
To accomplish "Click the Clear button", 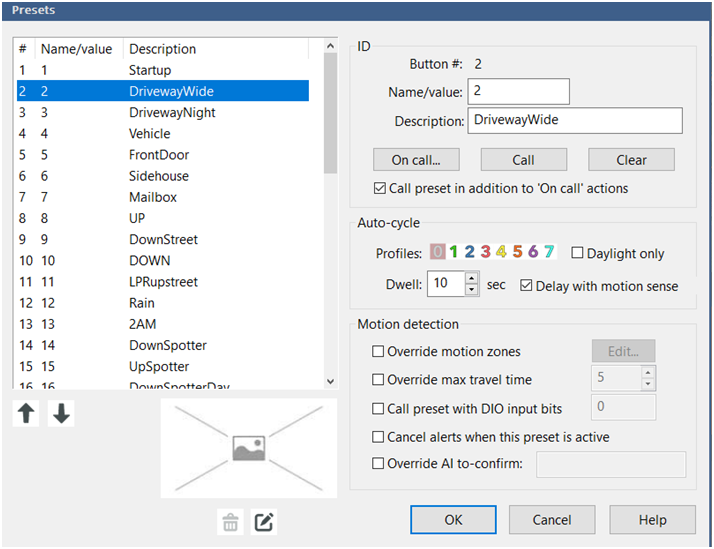I will tap(631, 160).
